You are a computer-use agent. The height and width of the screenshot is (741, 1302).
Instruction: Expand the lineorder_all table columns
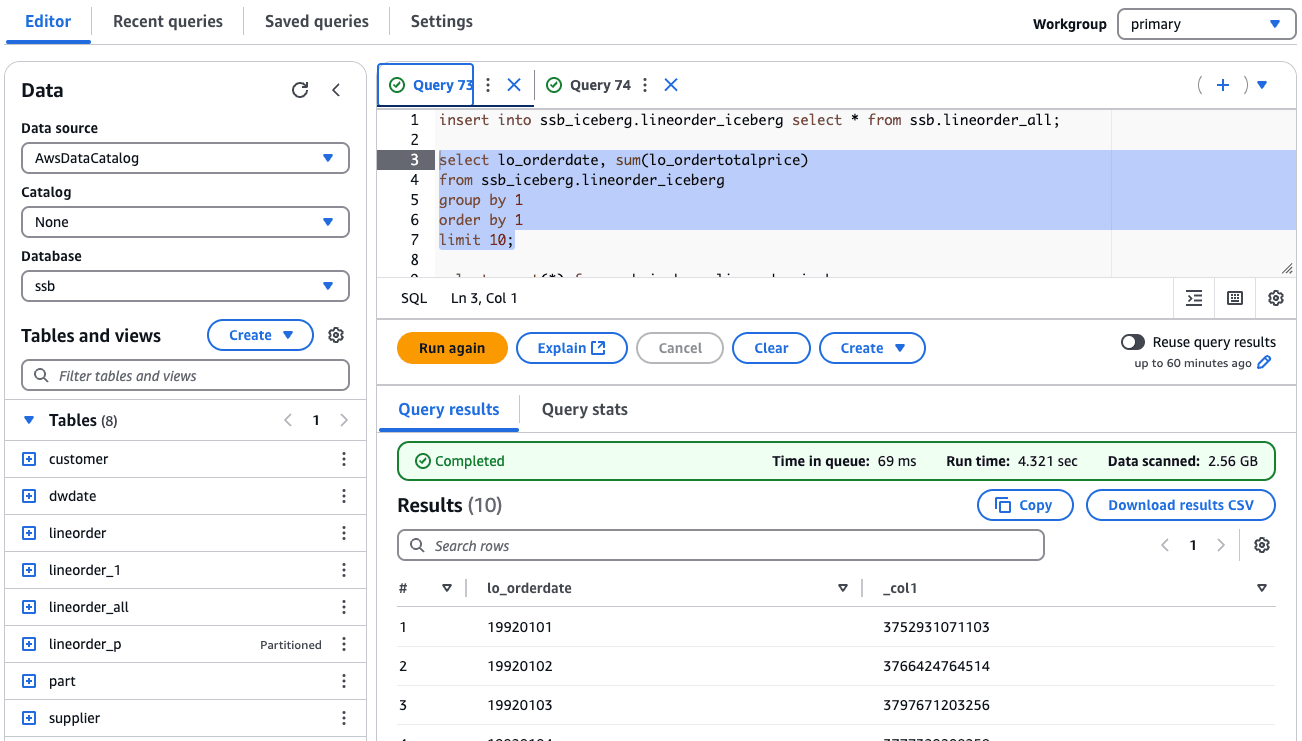pyautogui.click(x=29, y=607)
